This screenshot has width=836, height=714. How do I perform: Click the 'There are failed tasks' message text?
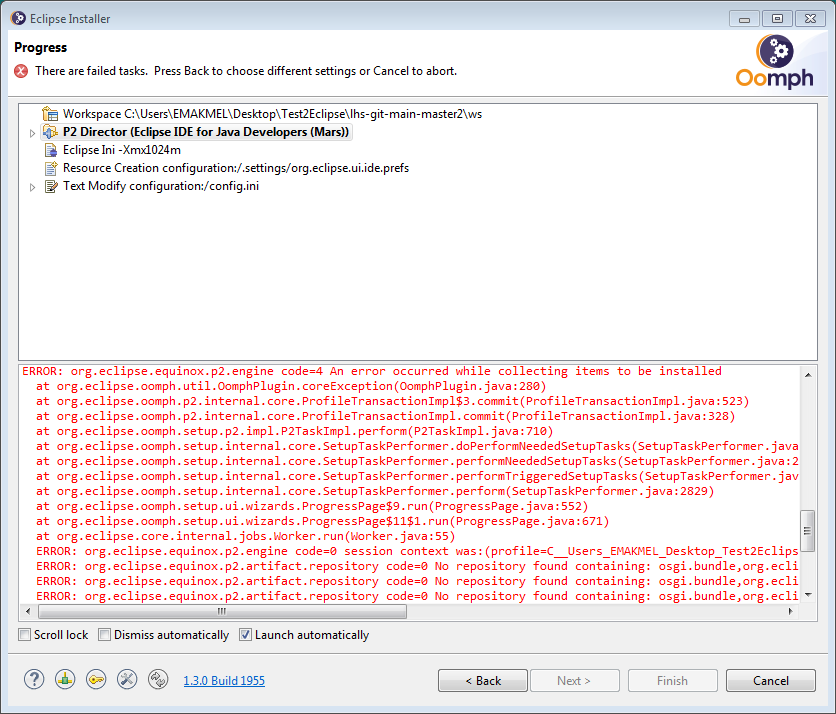coord(246,71)
